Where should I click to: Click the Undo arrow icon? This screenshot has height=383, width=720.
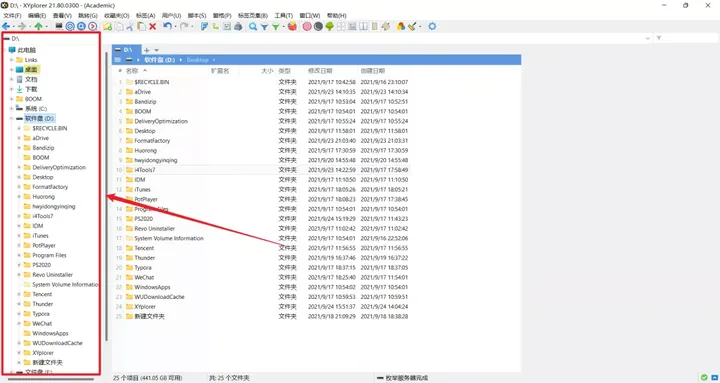tap(167, 27)
